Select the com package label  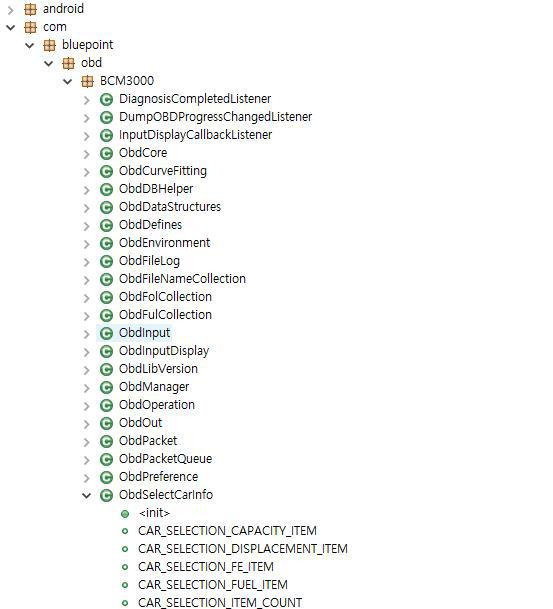click(x=55, y=27)
